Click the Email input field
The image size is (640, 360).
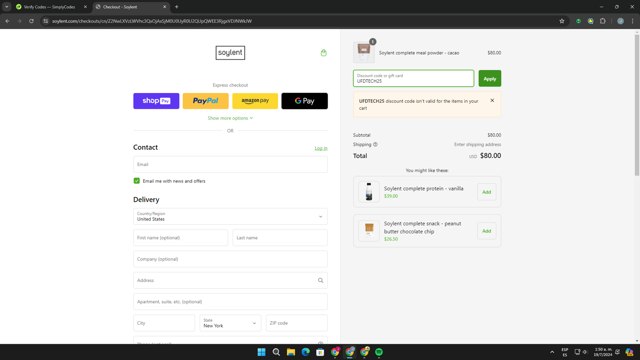230,164
